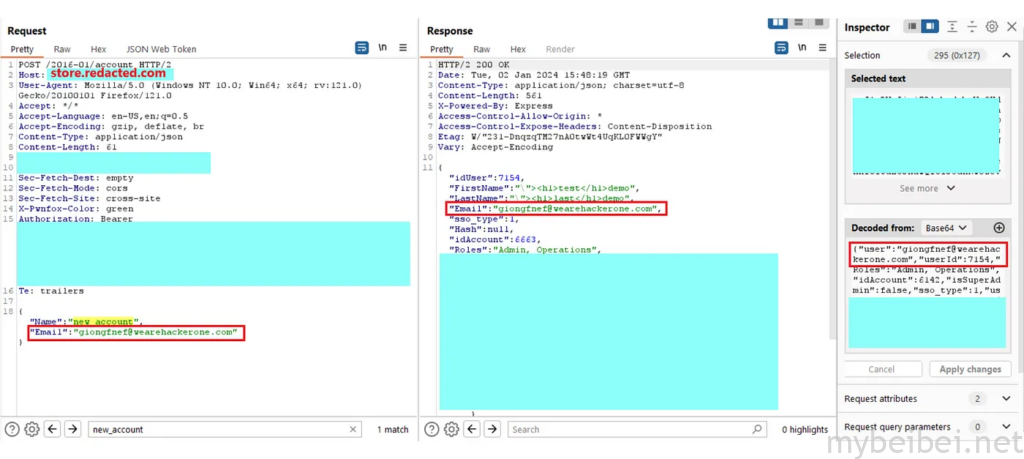Image resolution: width=1024 pixels, height=459 pixels.
Task: Toggle request message wrap icon
Action: (x=362, y=48)
